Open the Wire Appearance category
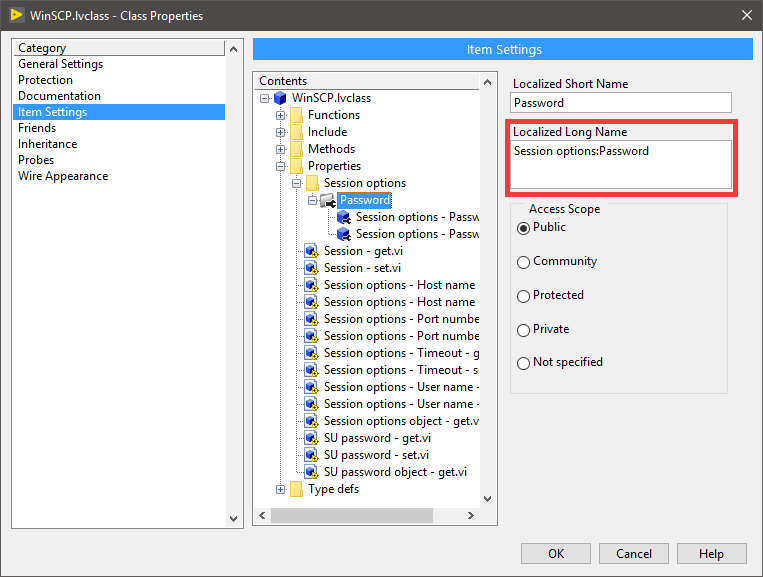This screenshot has height=577, width=763. (x=63, y=176)
